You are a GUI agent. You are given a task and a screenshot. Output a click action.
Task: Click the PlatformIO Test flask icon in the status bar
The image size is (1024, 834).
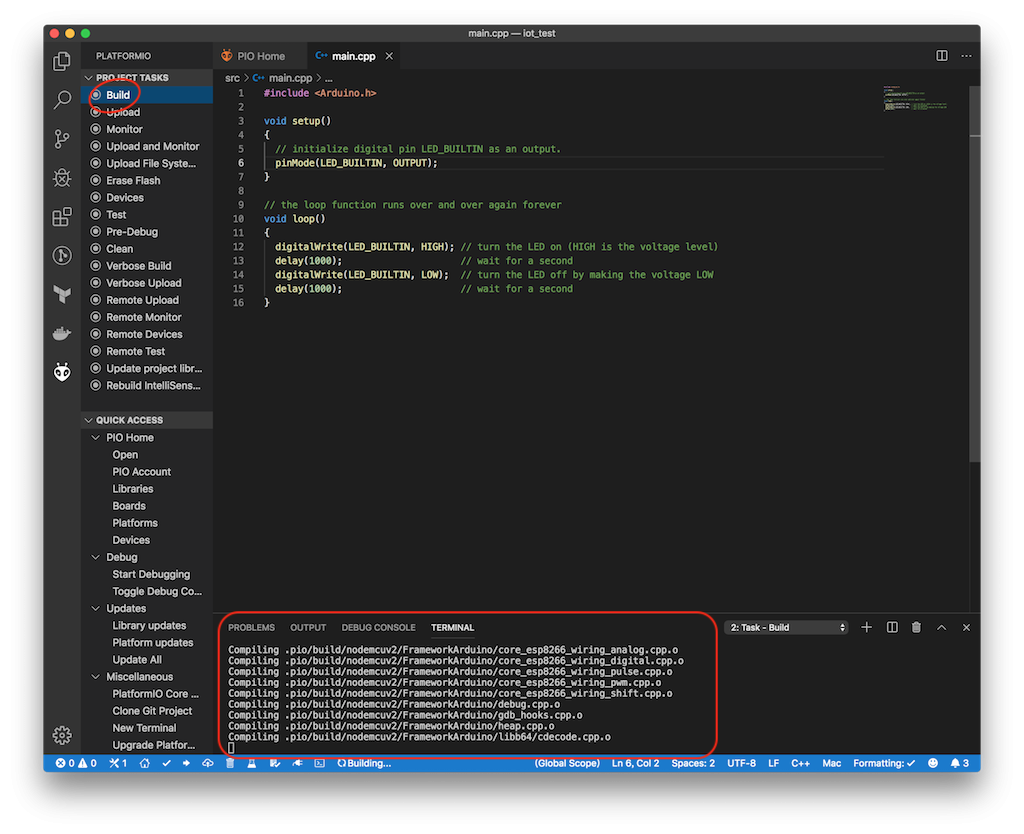(251, 763)
